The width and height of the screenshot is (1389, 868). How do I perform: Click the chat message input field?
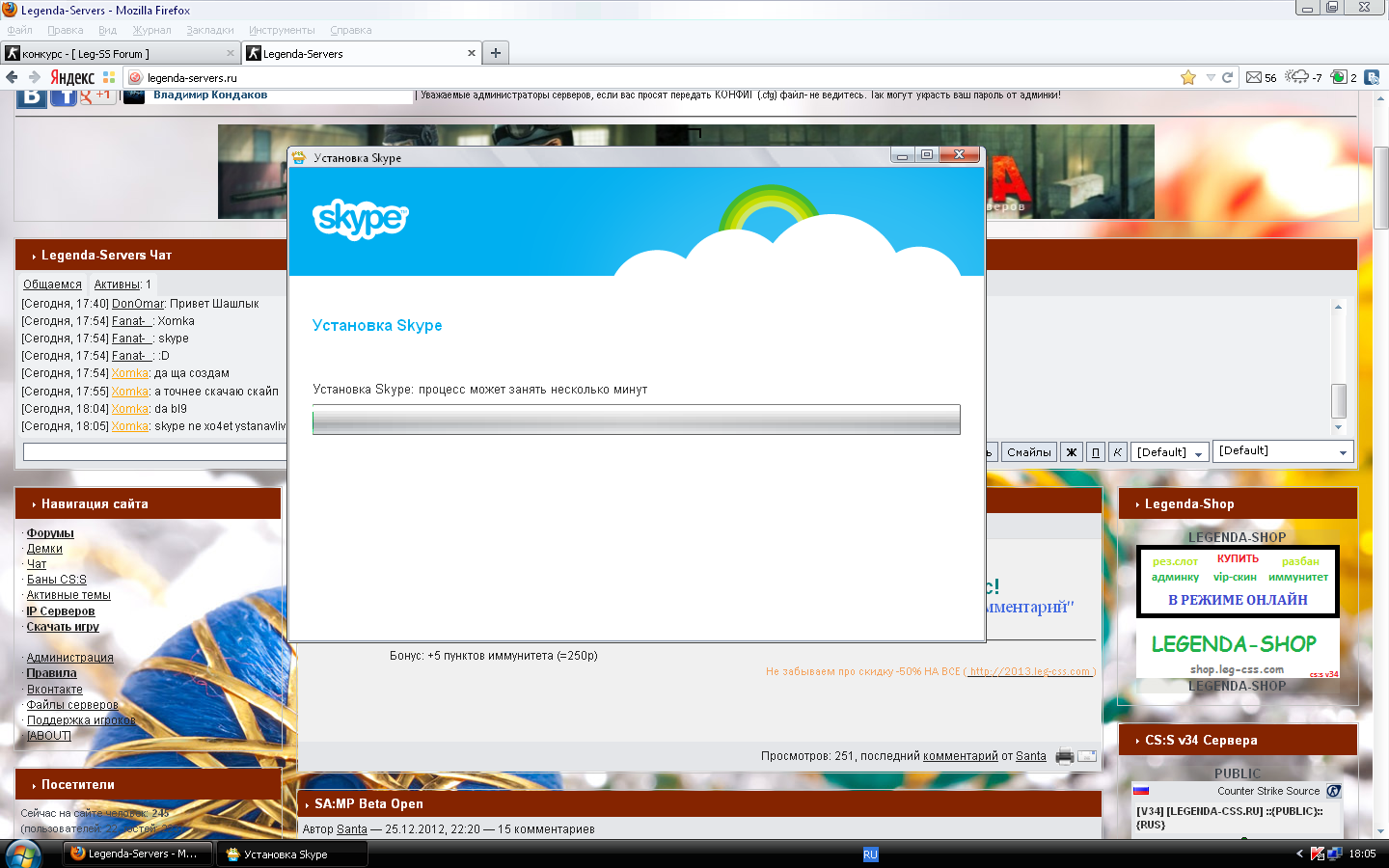click(154, 451)
